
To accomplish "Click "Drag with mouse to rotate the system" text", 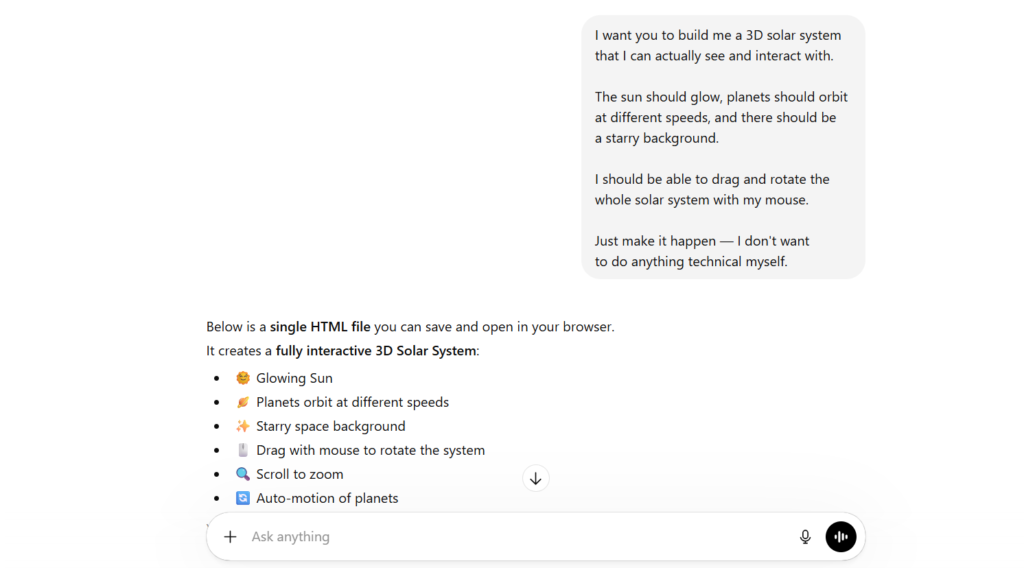I will [x=370, y=450].
